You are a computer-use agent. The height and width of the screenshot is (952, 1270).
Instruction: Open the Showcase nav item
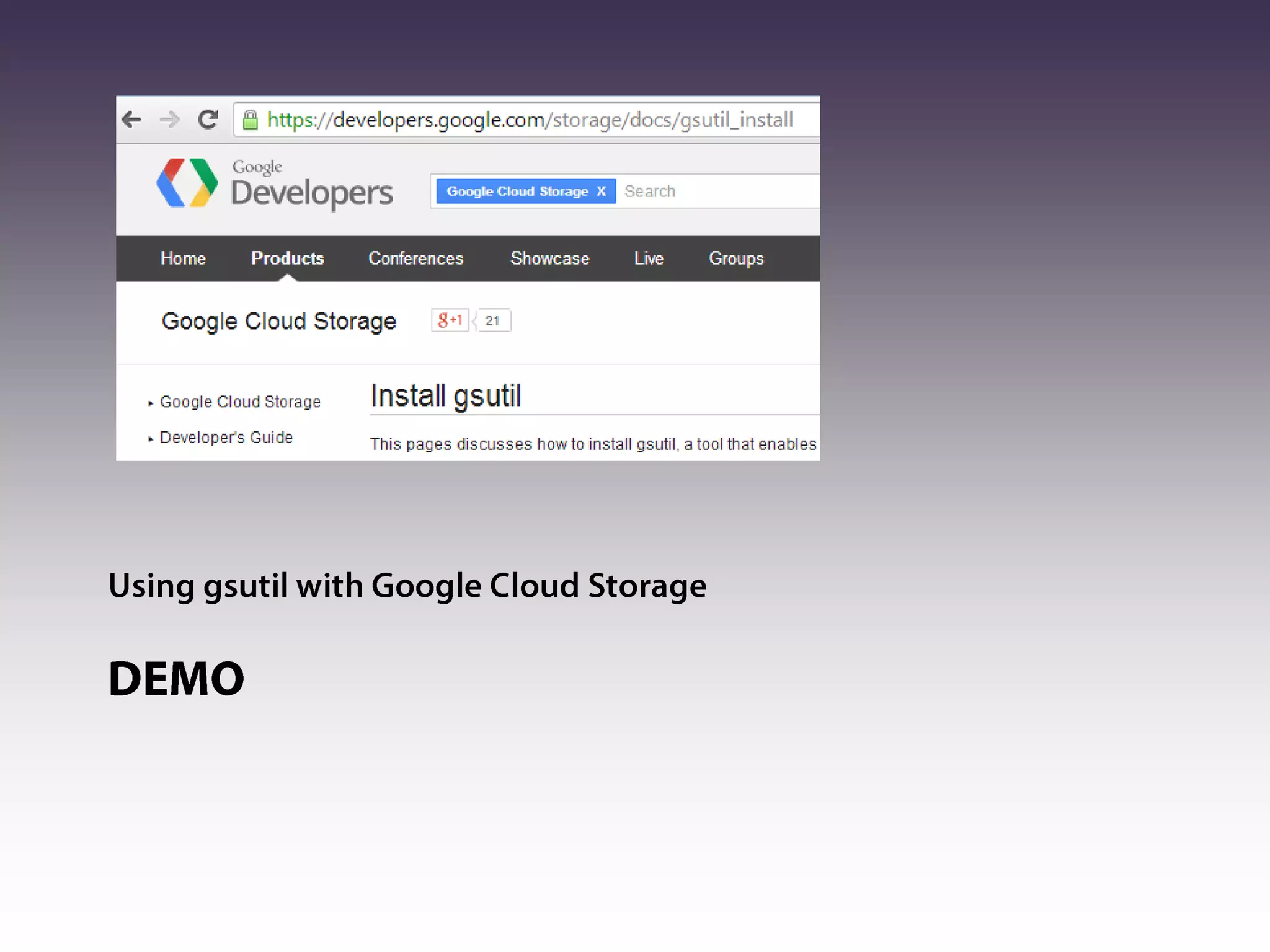point(549,258)
